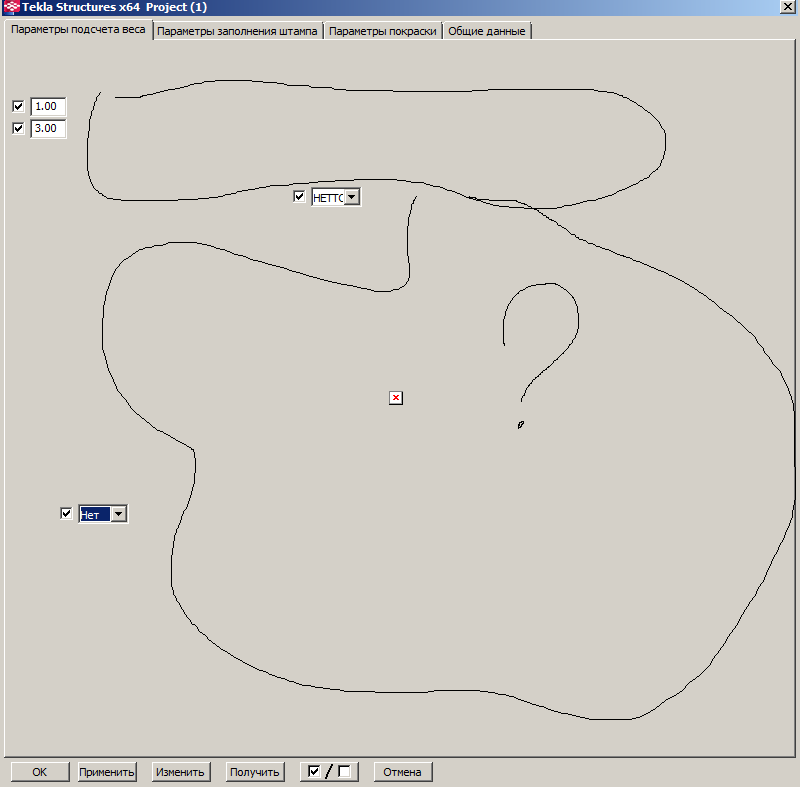
Task: Click into the 1.00 input field
Action: (48, 106)
